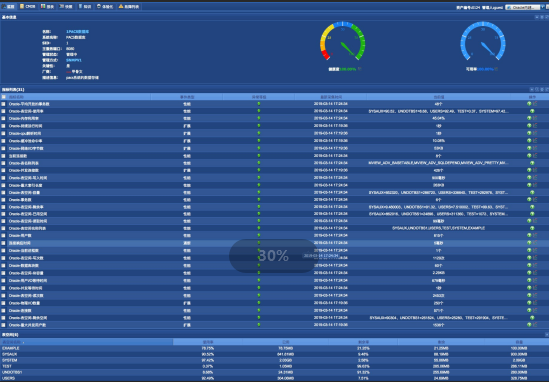Open small icon beside availability percentage
The height and width of the screenshot is (382, 549).
496,69
